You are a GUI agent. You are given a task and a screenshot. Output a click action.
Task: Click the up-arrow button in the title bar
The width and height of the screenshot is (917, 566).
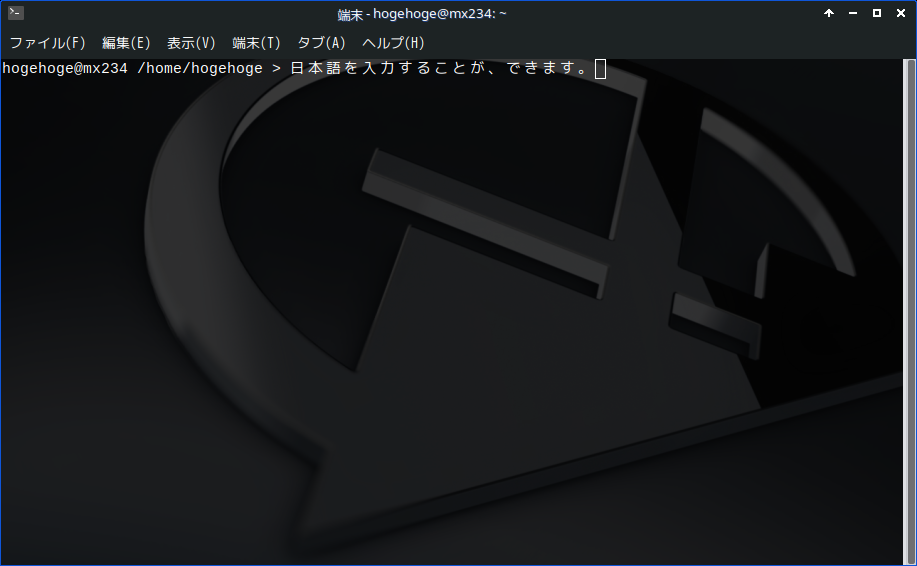point(829,13)
